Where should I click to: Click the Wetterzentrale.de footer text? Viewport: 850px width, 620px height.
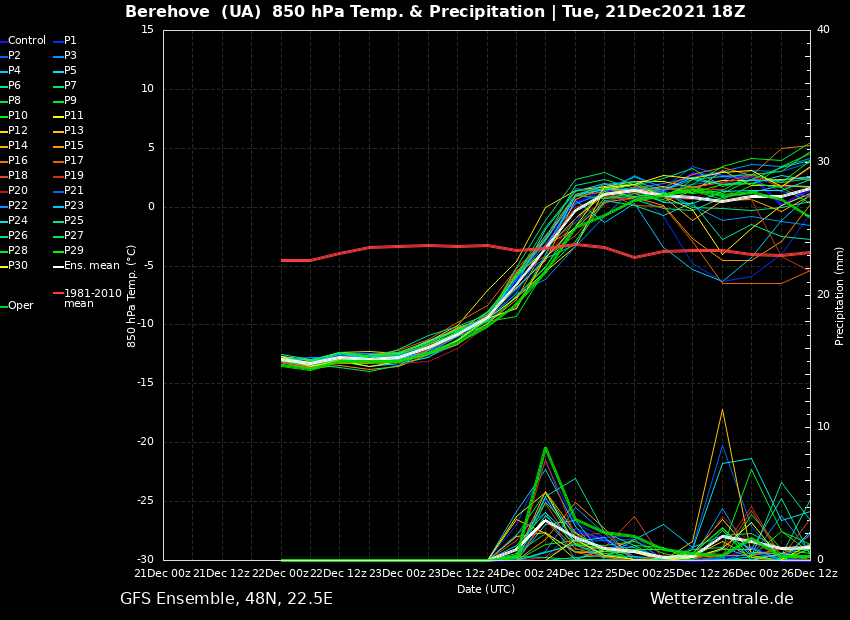tap(721, 599)
